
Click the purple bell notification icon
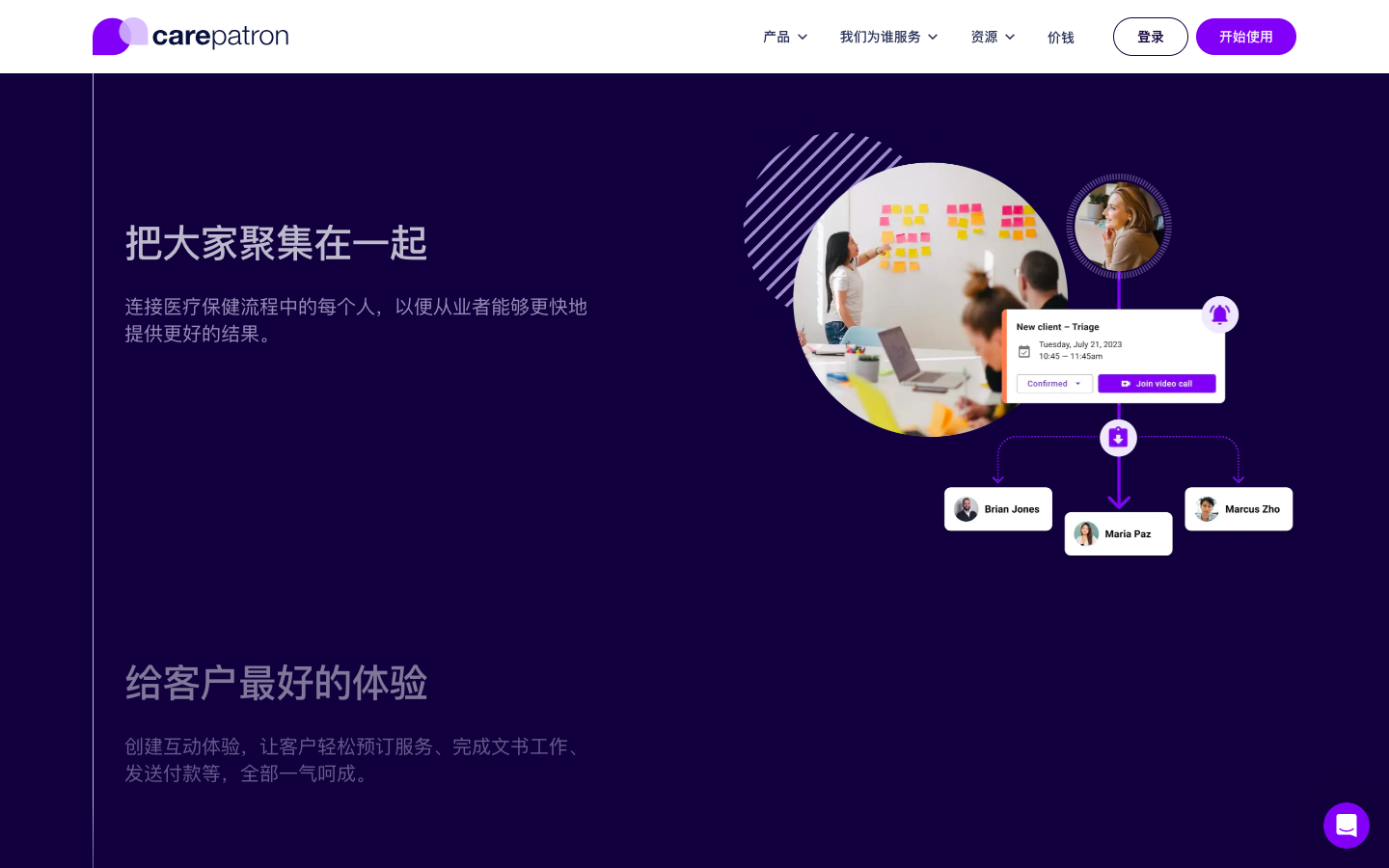[1219, 314]
